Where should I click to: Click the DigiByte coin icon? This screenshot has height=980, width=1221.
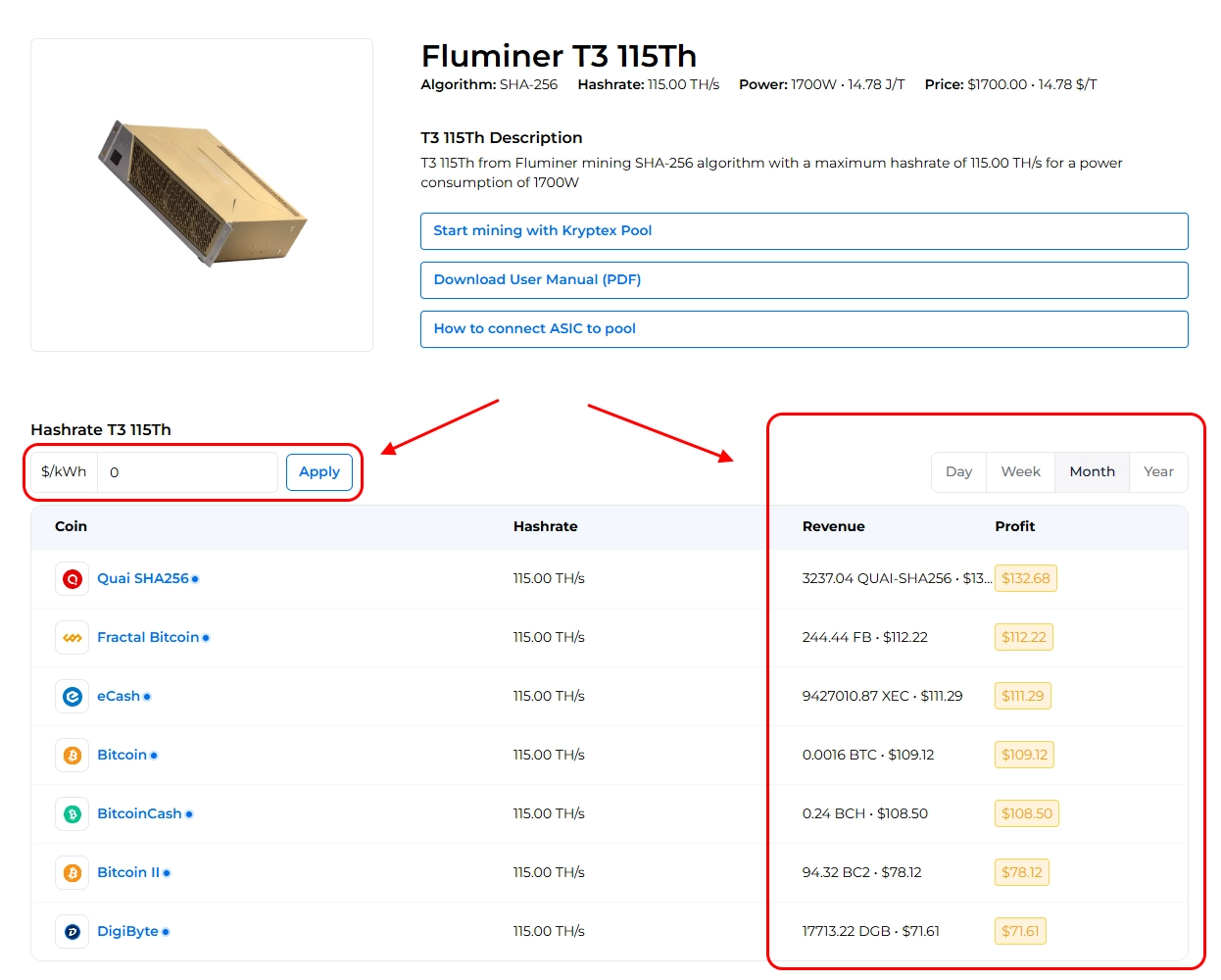[x=73, y=932]
